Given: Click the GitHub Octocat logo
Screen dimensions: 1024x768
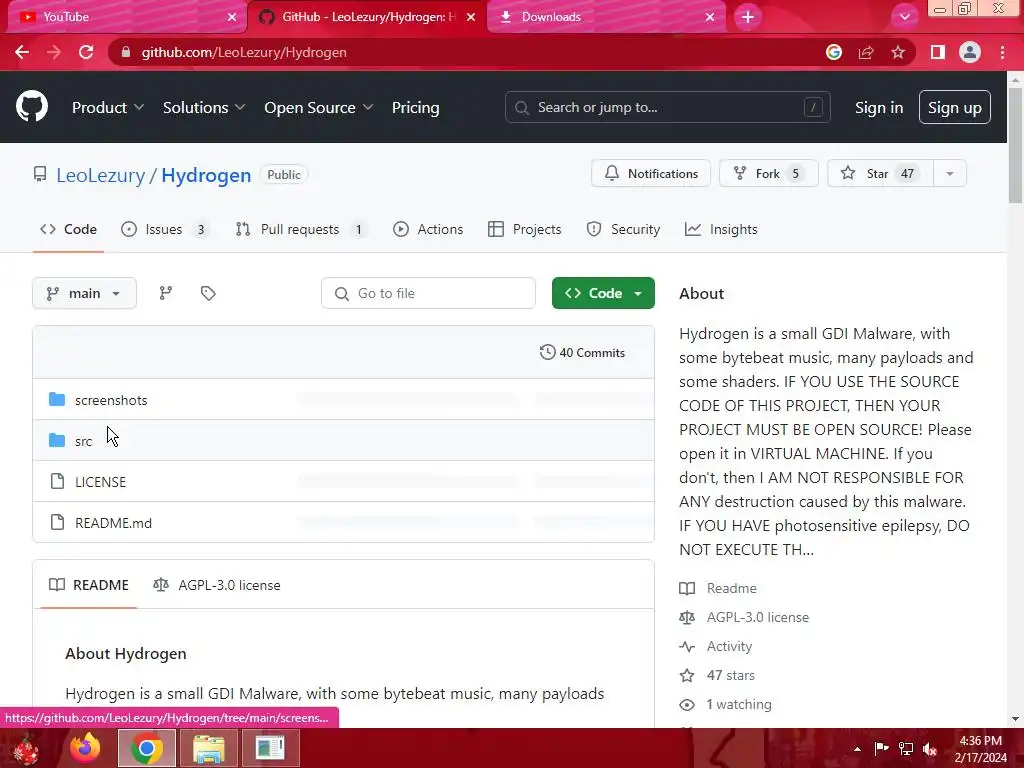Looking at the screenshot, I should [31, 107].
